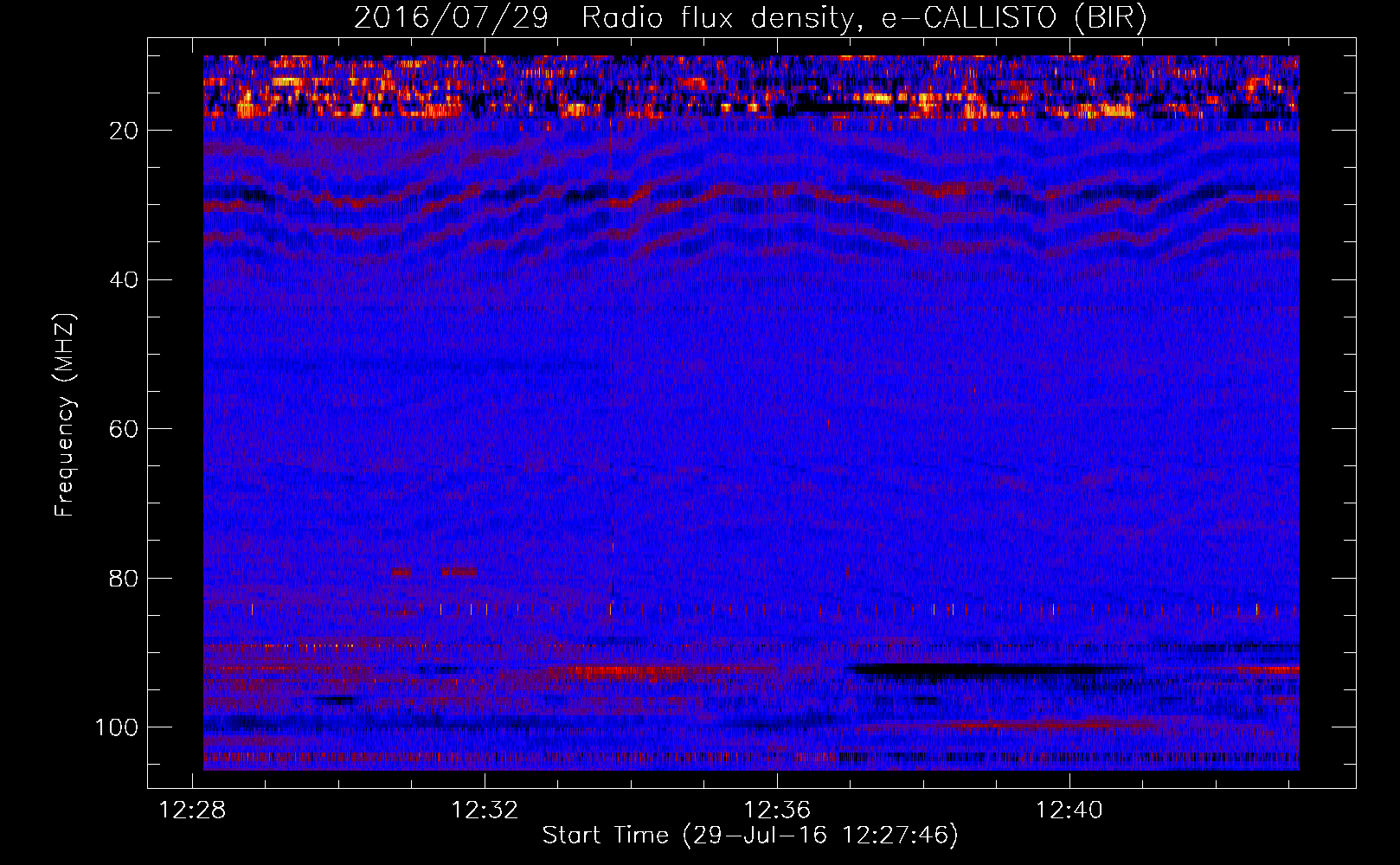Click the 40 frequency tick label
This screenshot has height=865, width=1400.
tap(124, 279)
